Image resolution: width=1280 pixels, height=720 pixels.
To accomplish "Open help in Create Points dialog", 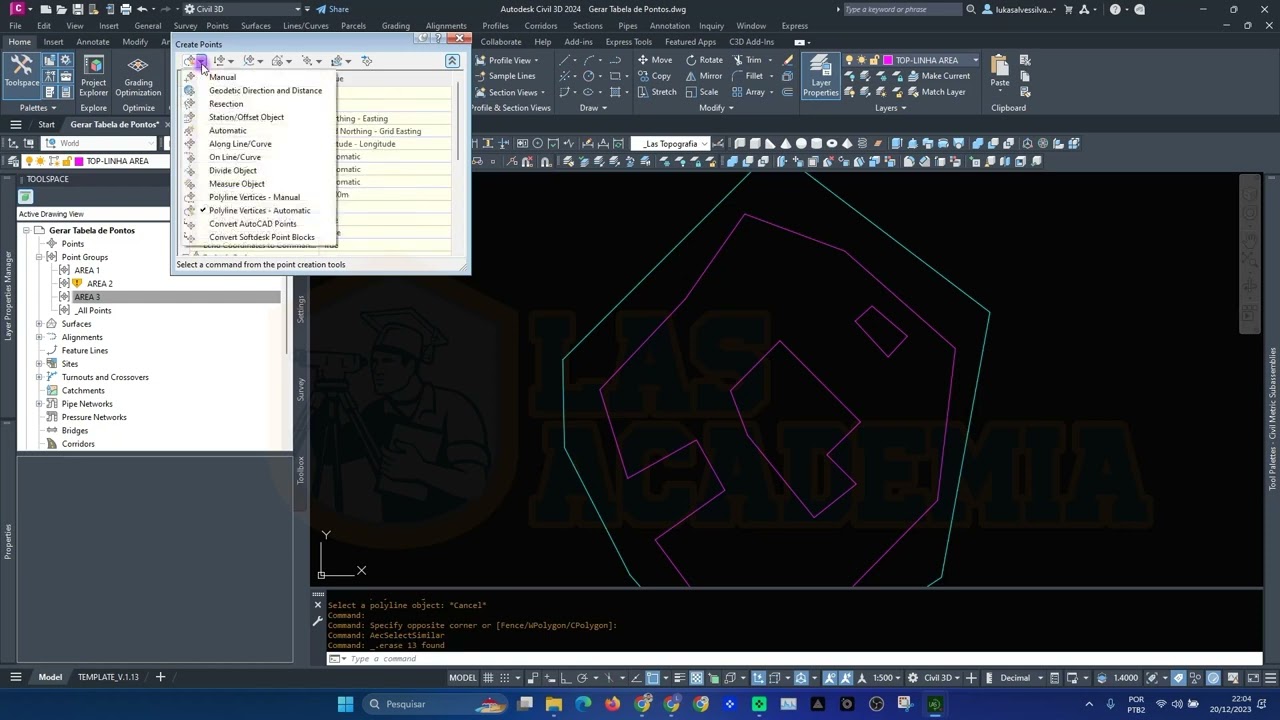I will point(439,39).
